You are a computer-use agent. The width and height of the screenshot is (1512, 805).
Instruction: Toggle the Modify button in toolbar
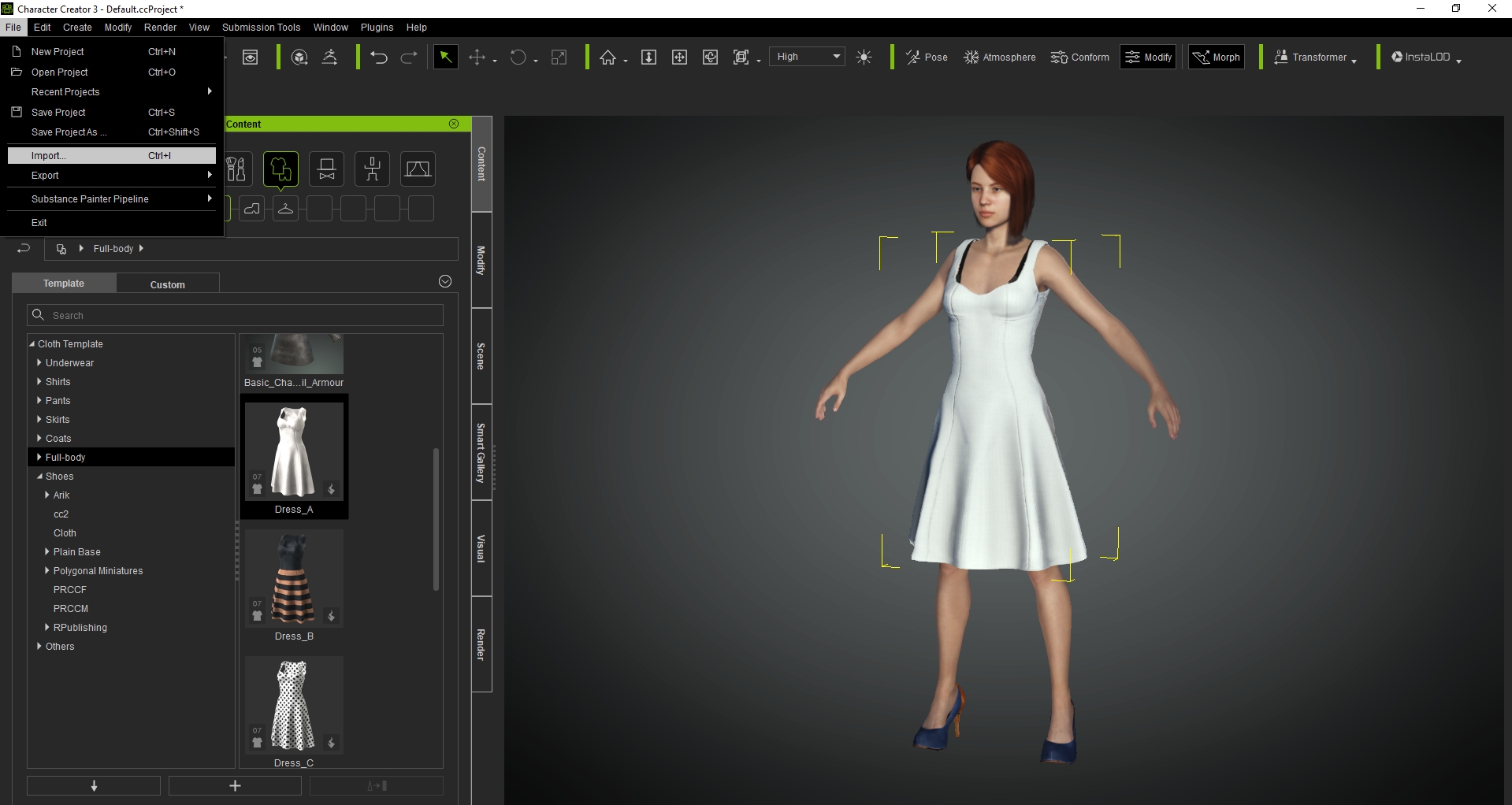(x=1149, y=57)
